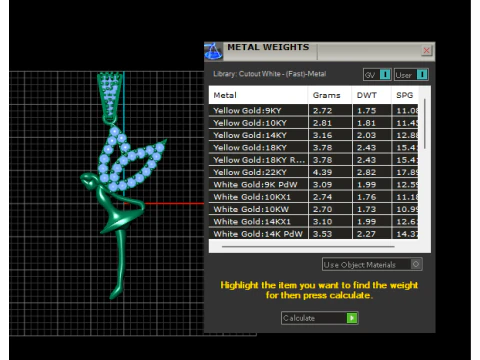Open the Use Object Materials dropdown
The image size is (480, 360).
372,265
